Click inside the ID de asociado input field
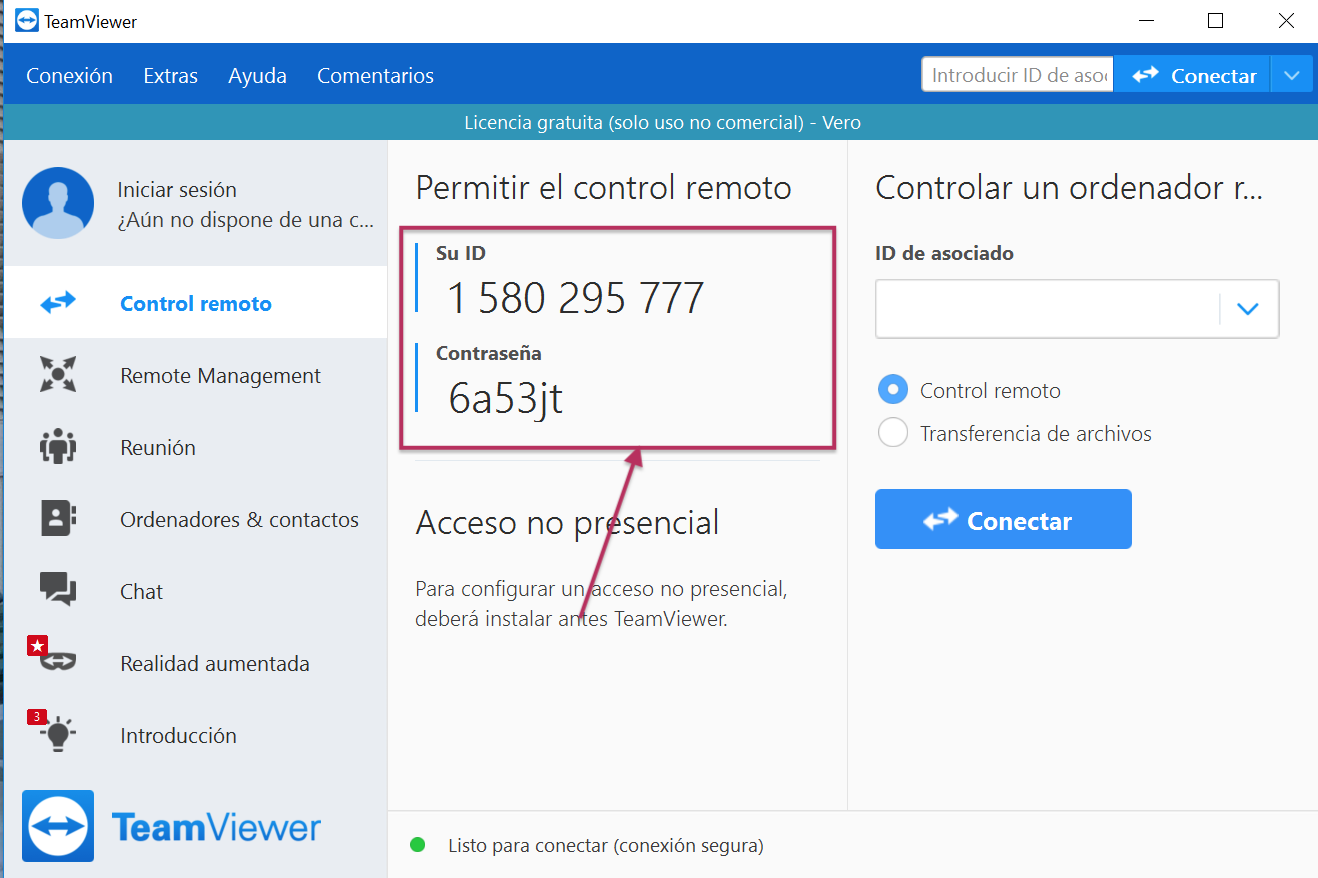Screen dimensions: 1318x878 point(1050,308)
